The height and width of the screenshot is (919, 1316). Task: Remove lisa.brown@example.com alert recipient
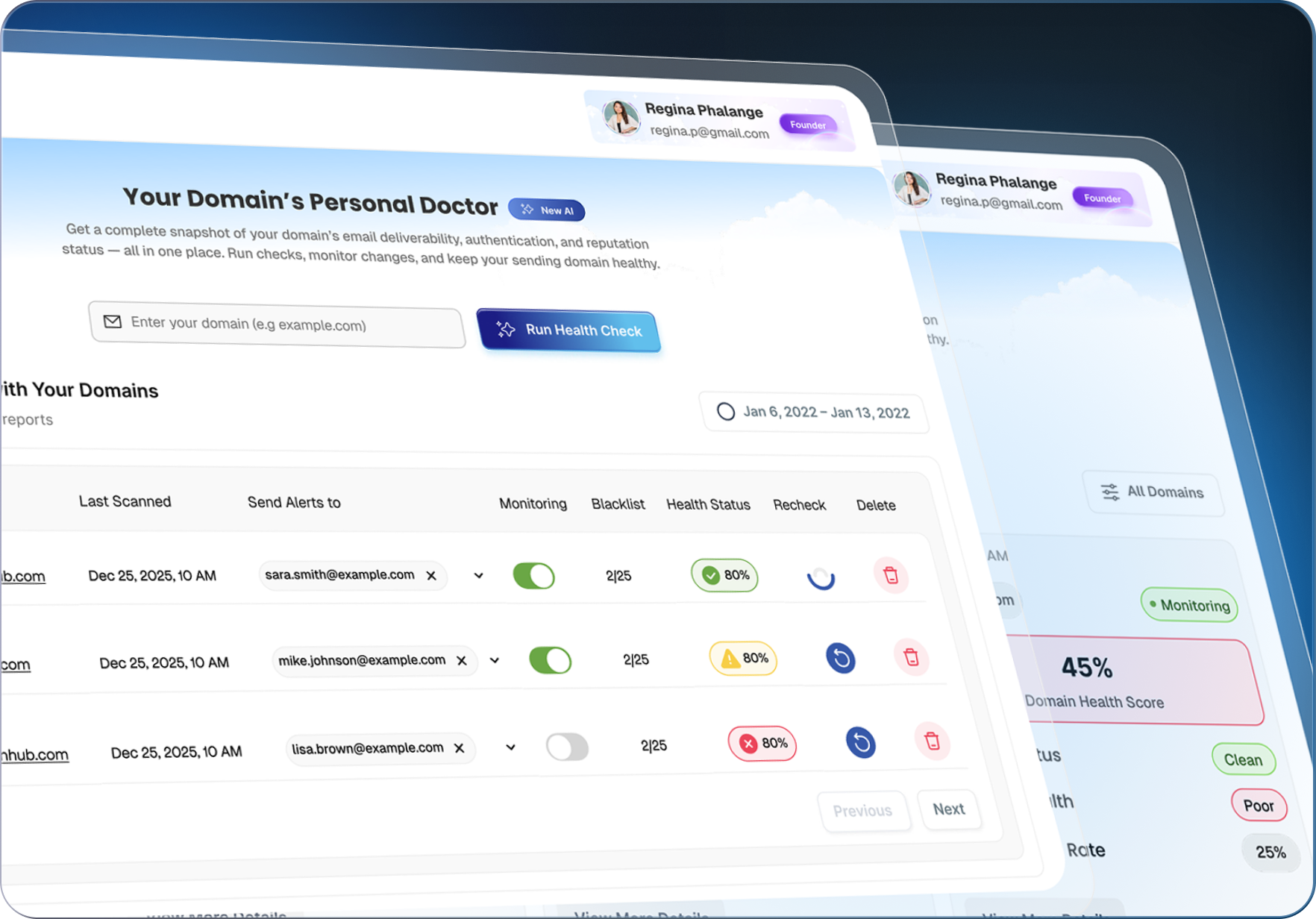pyautogui.click(x=460, y=747)
